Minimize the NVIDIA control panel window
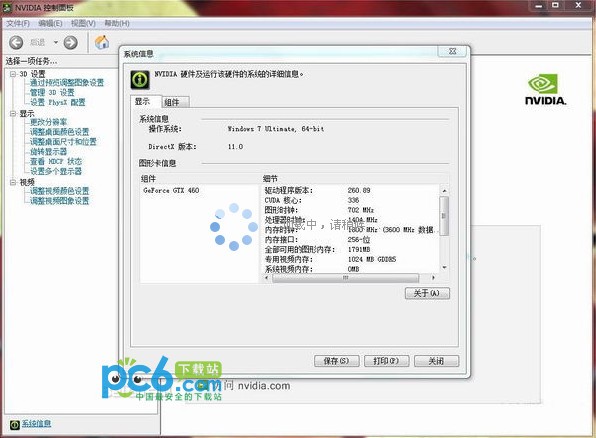596x438 pixels. tap(539, 6)
